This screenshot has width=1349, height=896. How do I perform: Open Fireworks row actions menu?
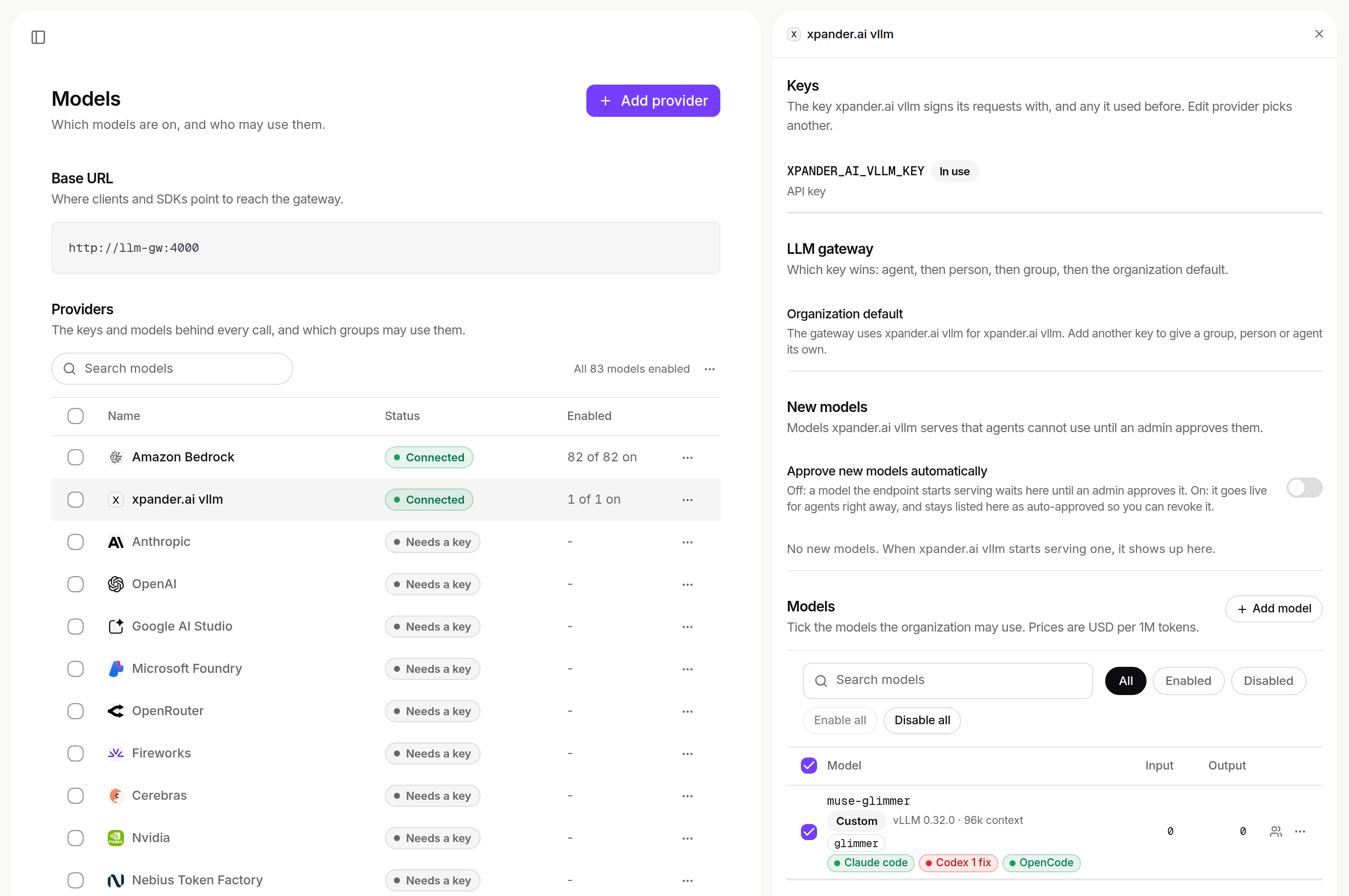click(688, 753)
